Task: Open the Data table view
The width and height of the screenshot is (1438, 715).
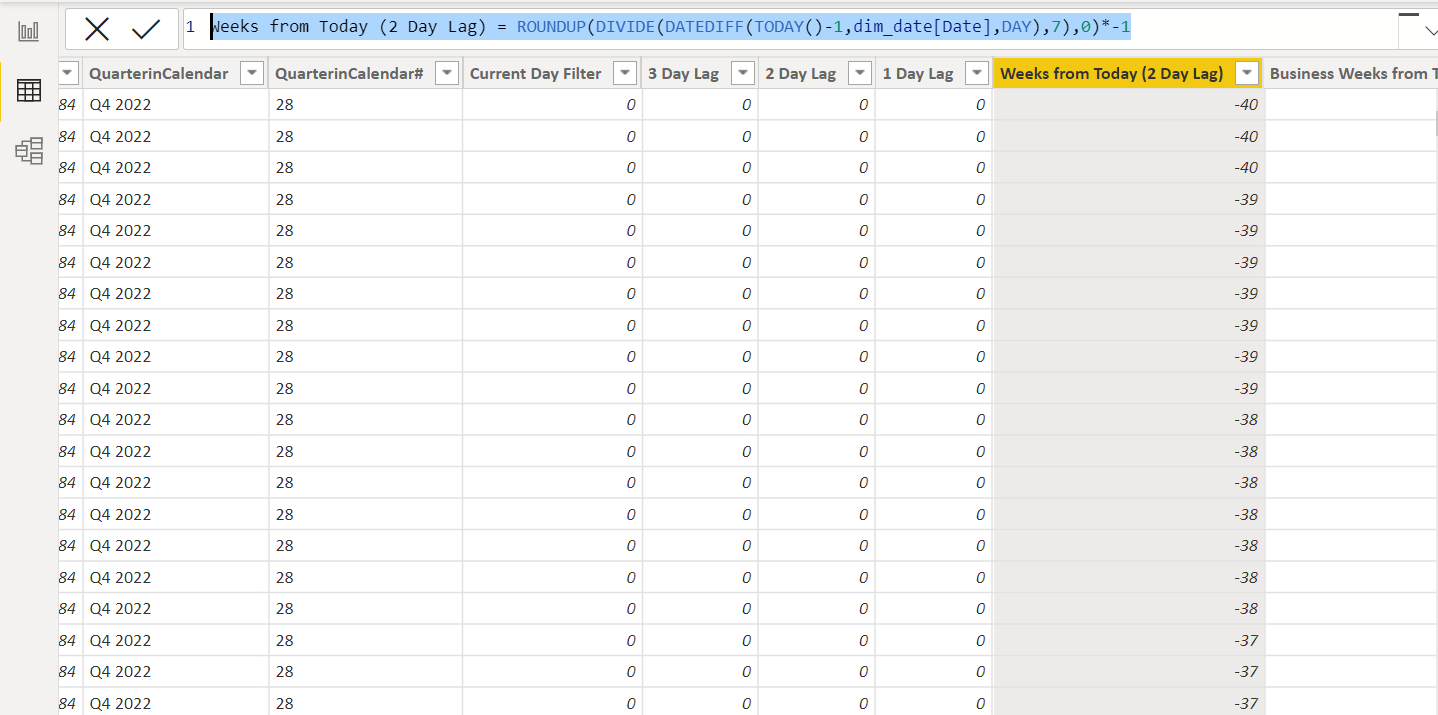Action: pyautogui.click(x=28, y=91)
